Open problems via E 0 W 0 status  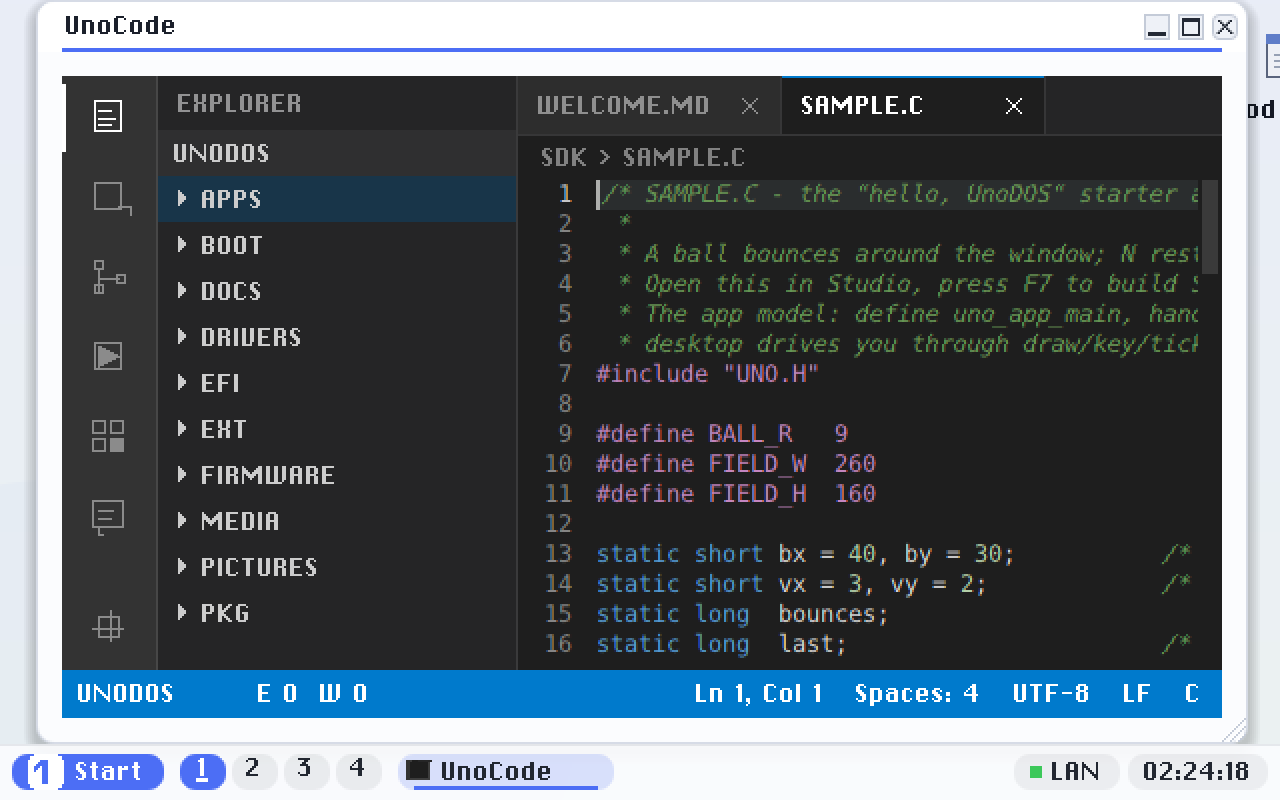point(312,694)
